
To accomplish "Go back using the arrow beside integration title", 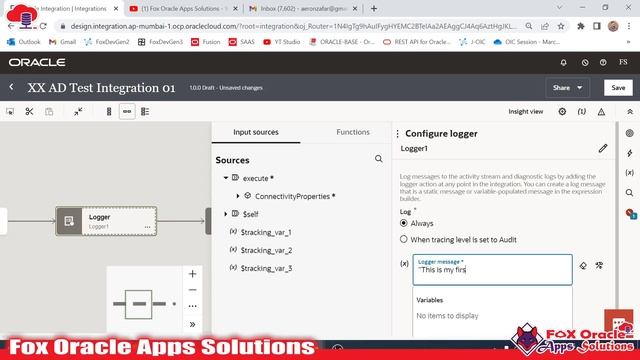I will (x=11, y=87).
